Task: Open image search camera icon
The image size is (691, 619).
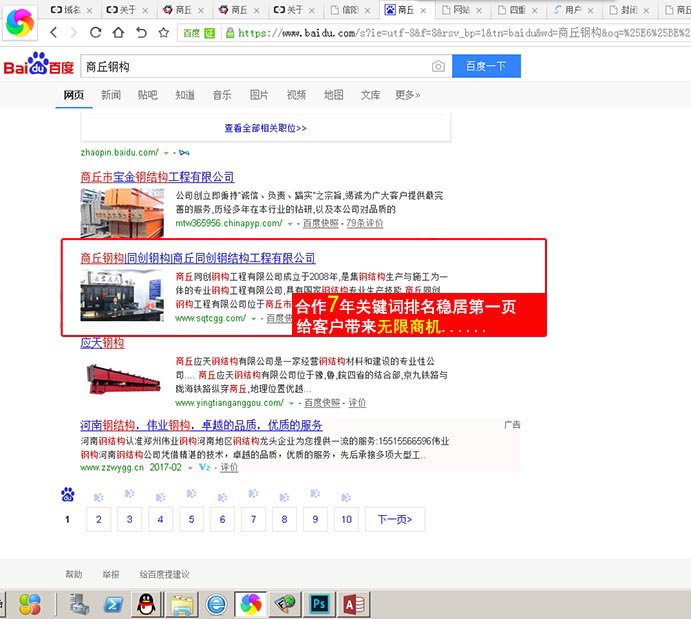Action: [438, 66]
